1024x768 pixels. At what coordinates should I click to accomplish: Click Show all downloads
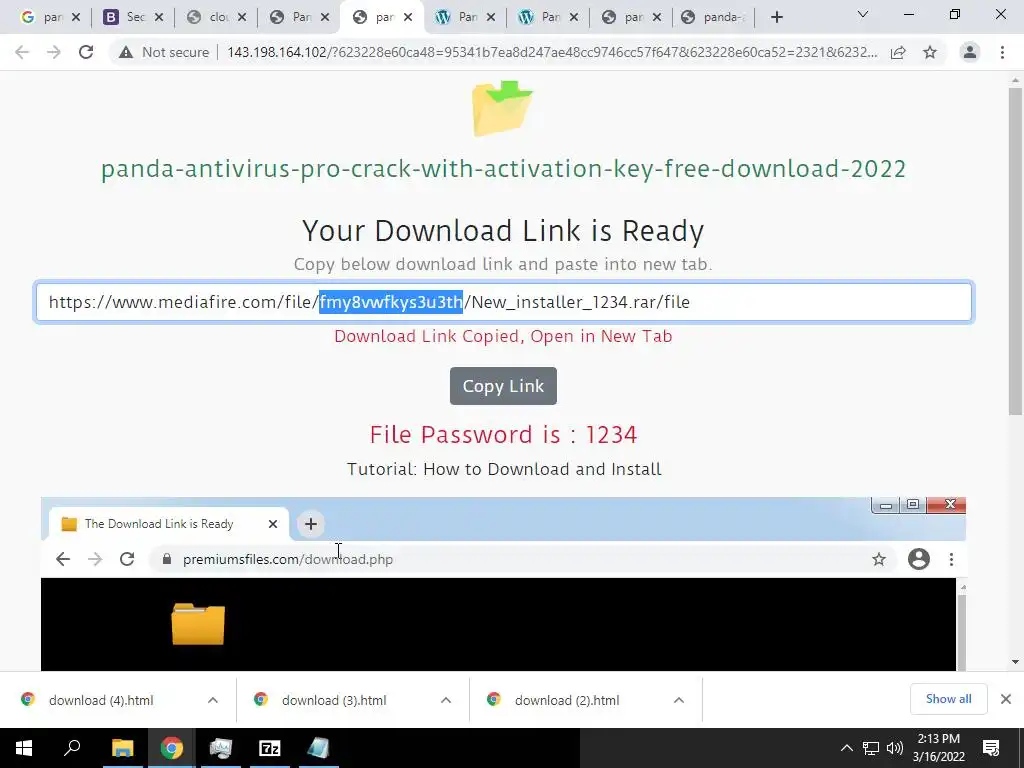coord(948,699)
